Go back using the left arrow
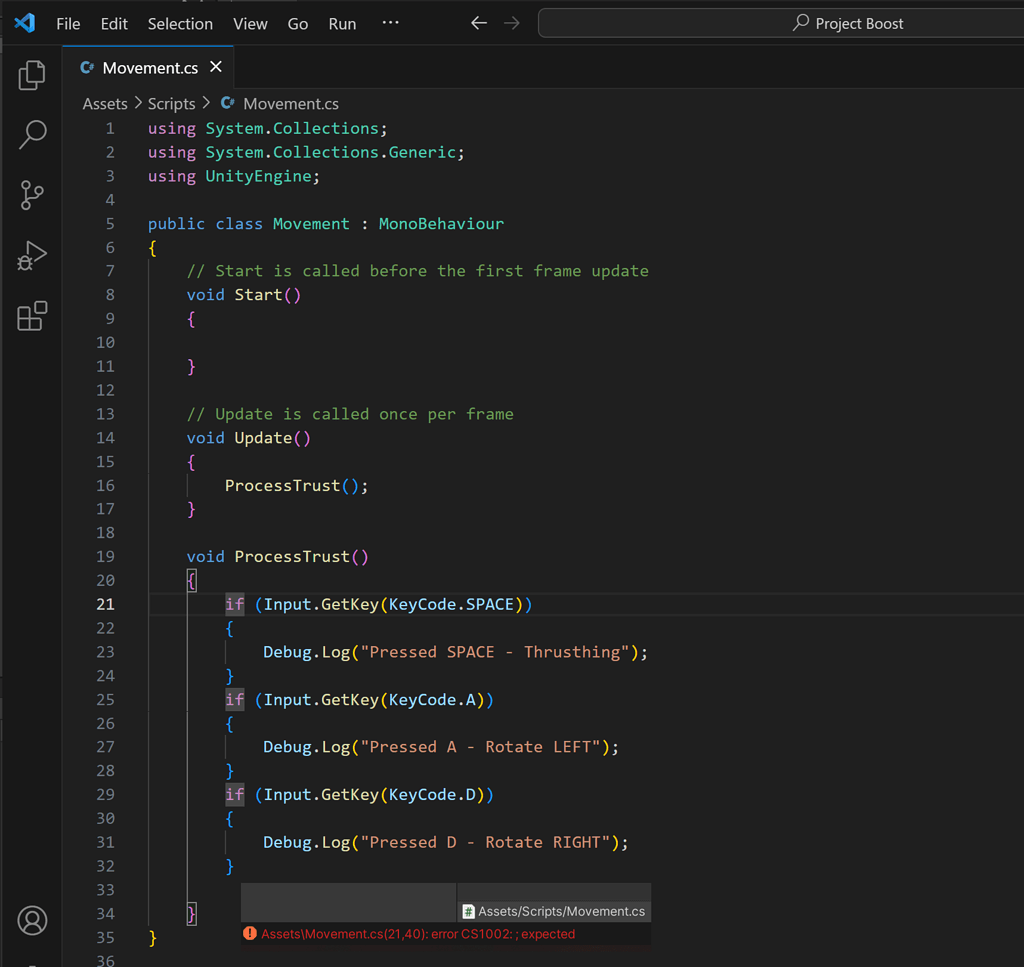This screenshot has height=967, width=1024. point(479,23)
